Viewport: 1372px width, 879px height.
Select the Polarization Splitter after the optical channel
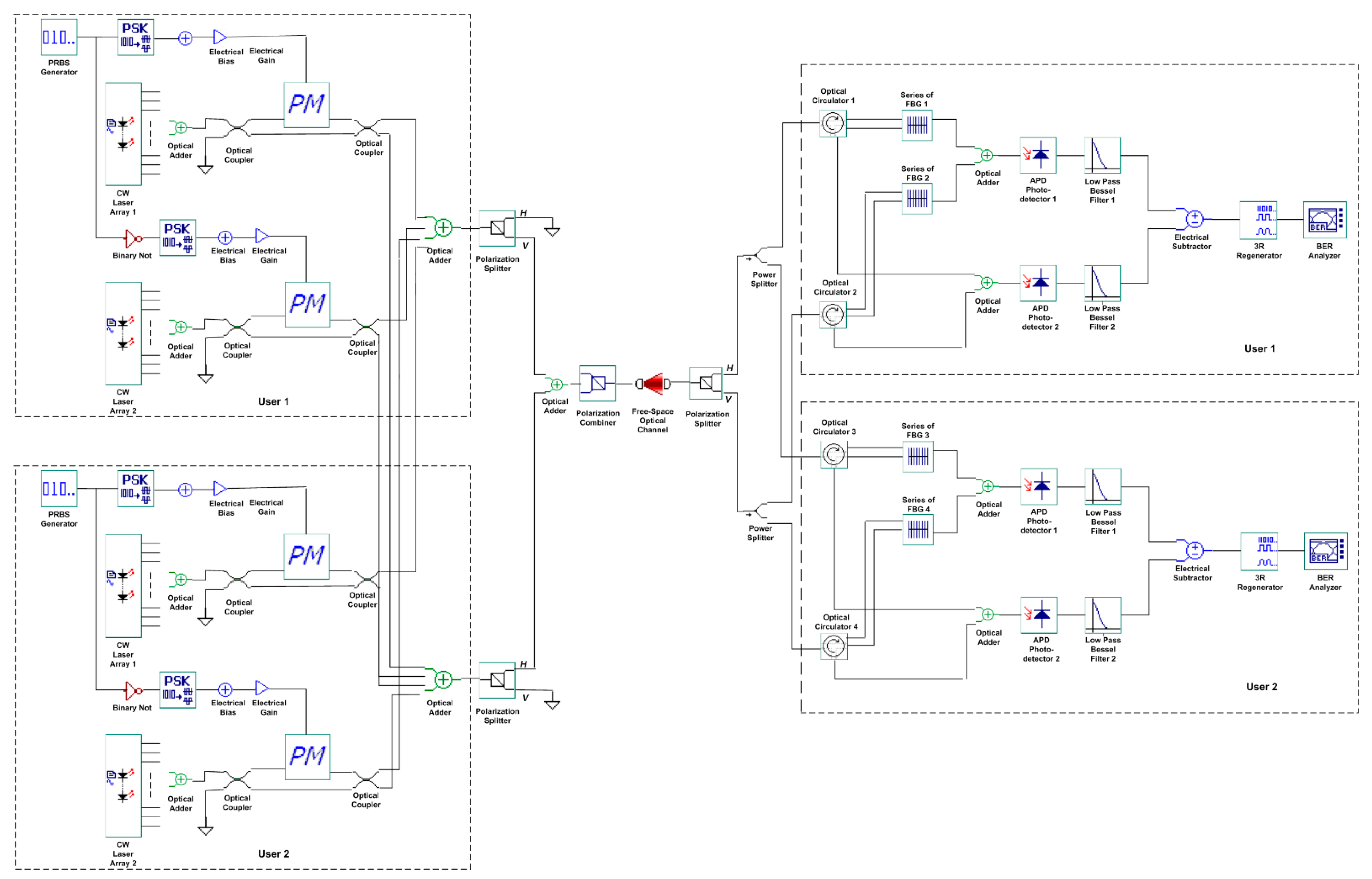click(x=706, y=383)
